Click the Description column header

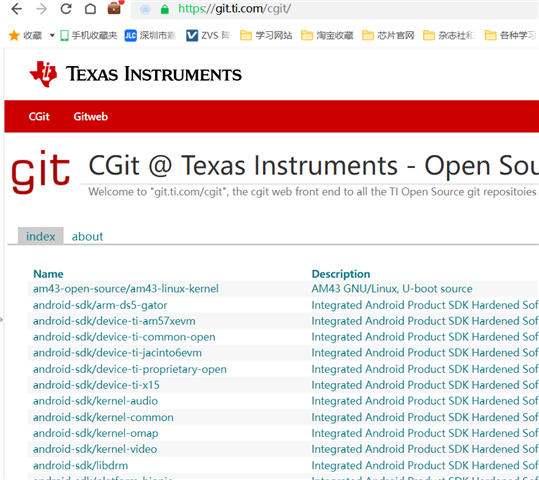(x=341, y=274)
